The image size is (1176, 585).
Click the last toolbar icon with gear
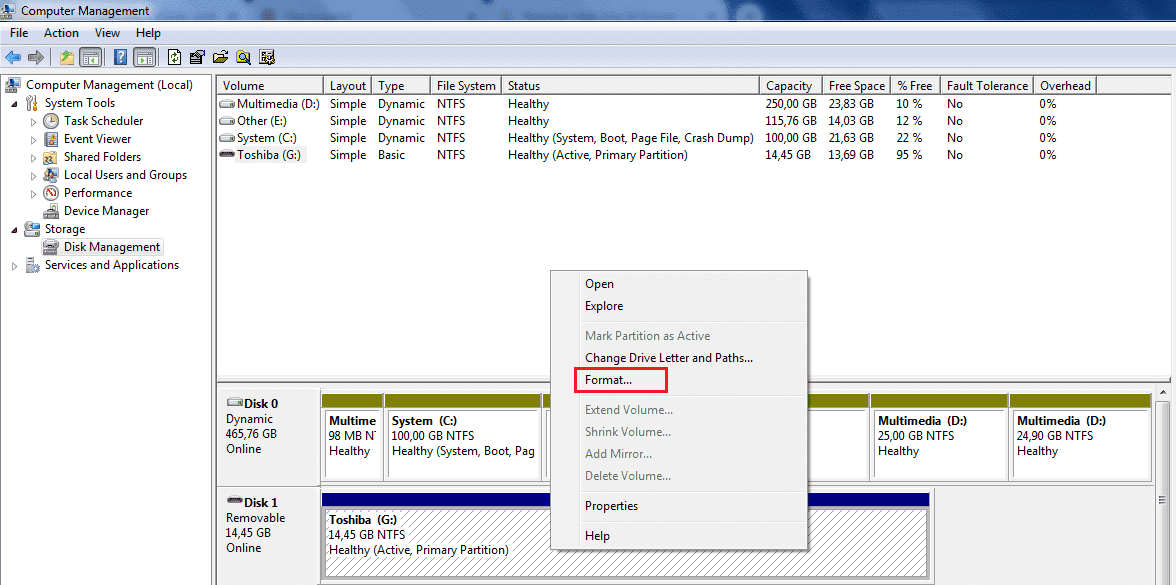tap(267, 57)
